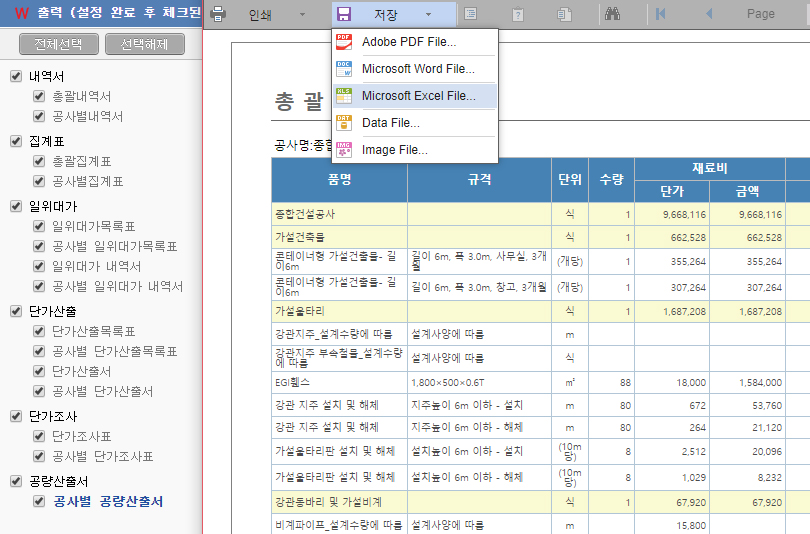Select 공사별 단가산출서 tree item
This screenshot has height=534, width=810.
pyautogui.click(x=102, y=391)
